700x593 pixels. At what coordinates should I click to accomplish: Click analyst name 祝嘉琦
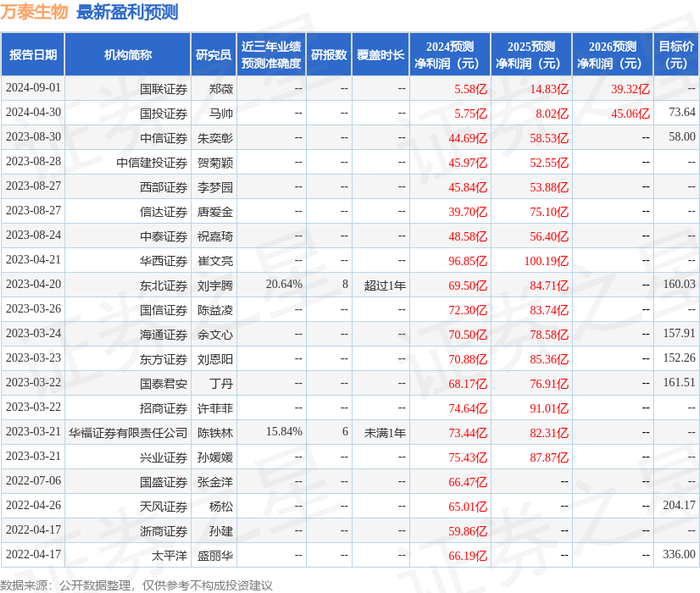point(215,237)
